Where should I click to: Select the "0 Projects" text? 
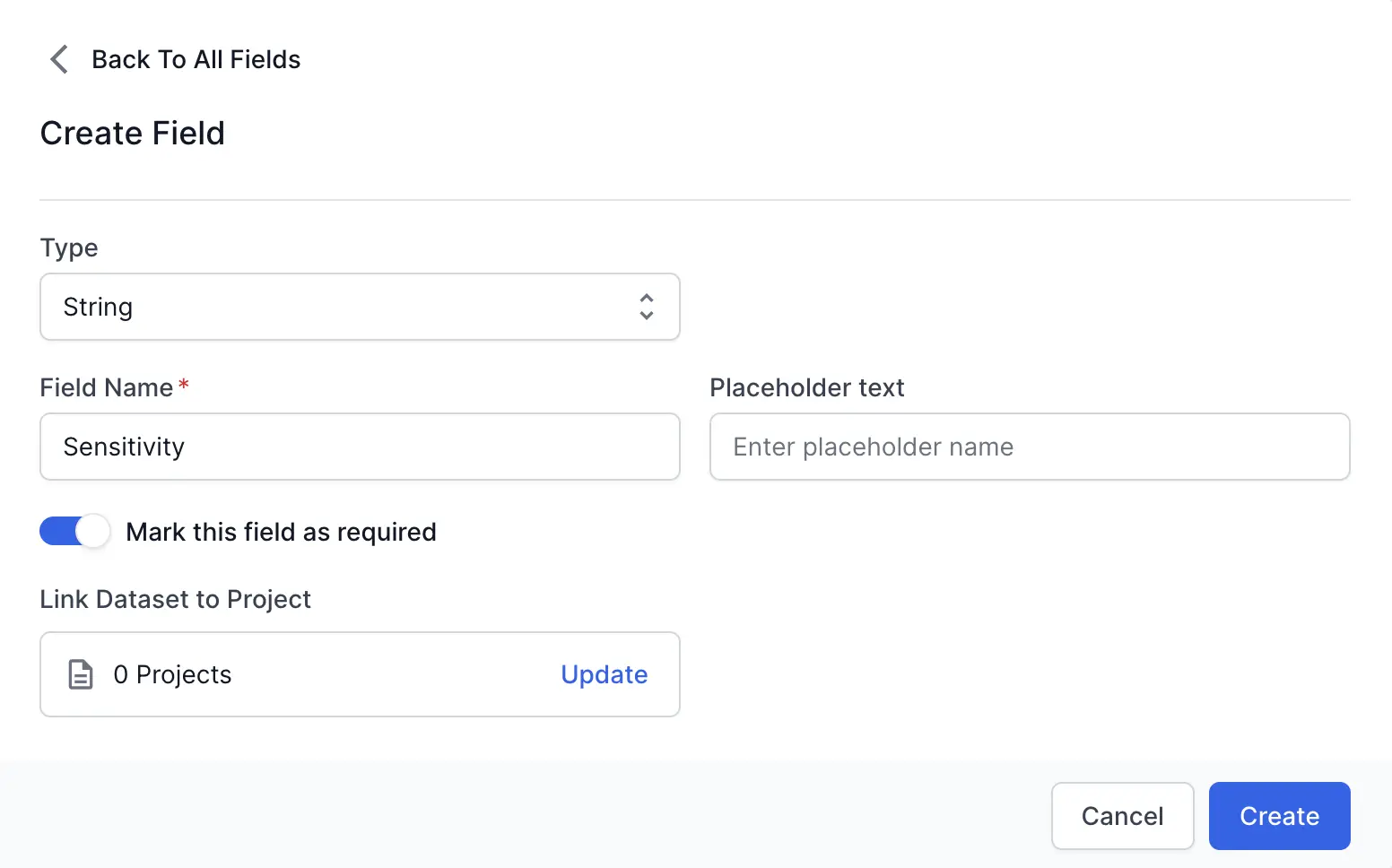coord(172,674)
